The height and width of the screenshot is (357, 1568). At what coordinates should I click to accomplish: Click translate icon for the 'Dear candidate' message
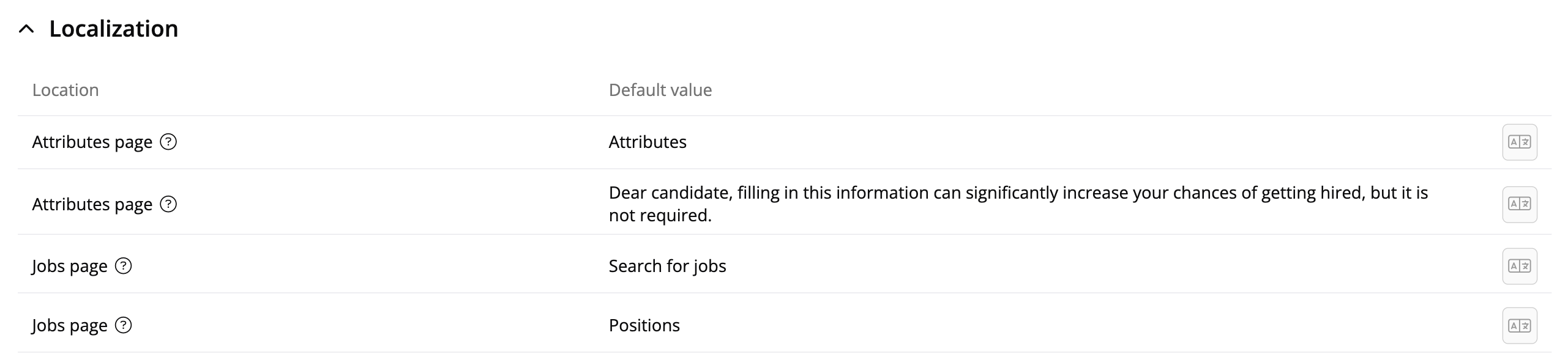coord(1519,204)
